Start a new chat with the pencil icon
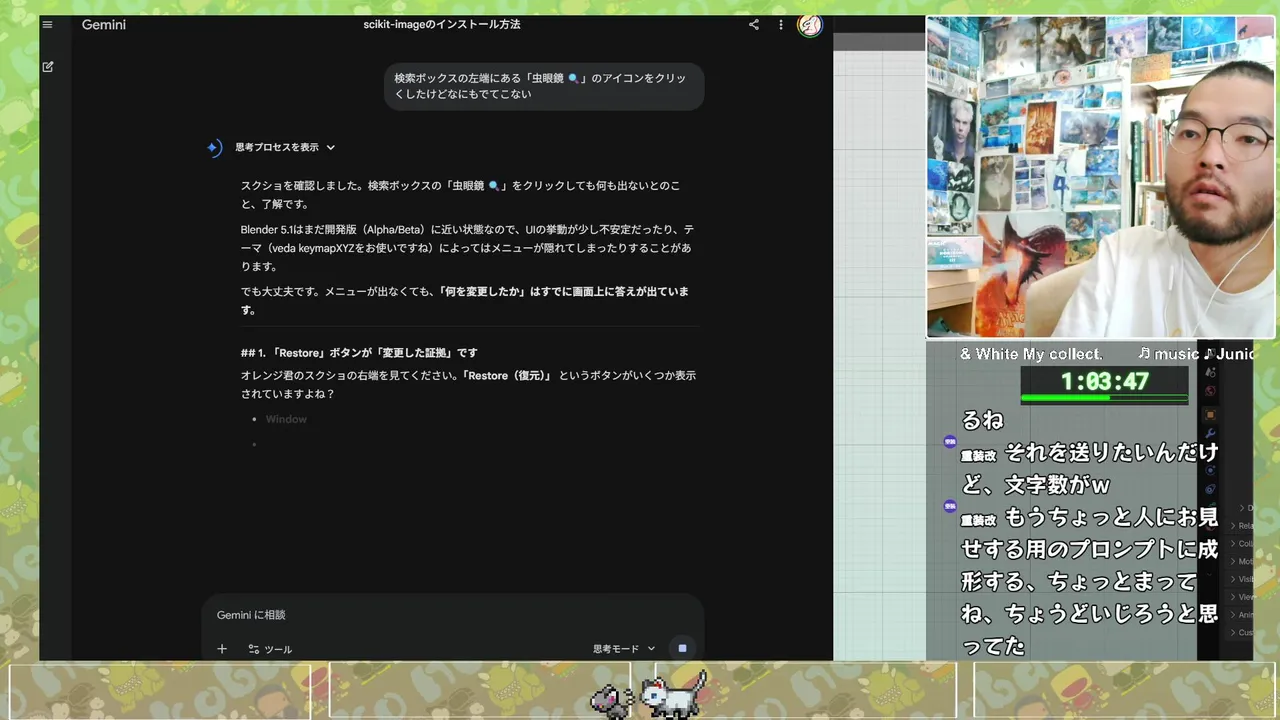This screenshot has height=720, width=1280. coord(48,67)
